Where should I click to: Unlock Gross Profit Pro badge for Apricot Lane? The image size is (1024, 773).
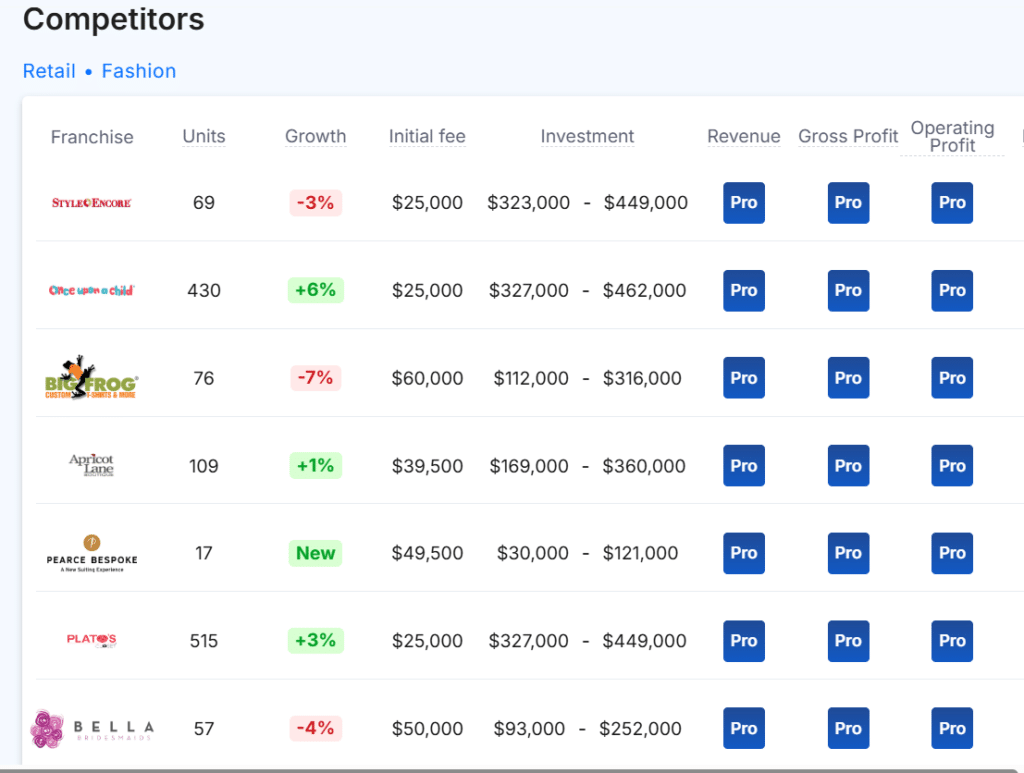click(848, 465)
